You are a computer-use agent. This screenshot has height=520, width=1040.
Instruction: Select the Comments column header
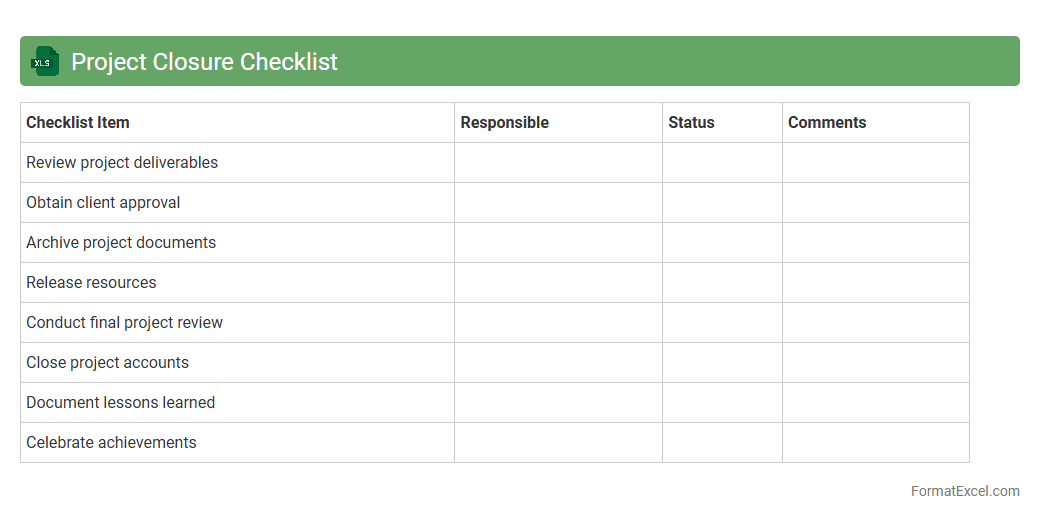[827, 123]
